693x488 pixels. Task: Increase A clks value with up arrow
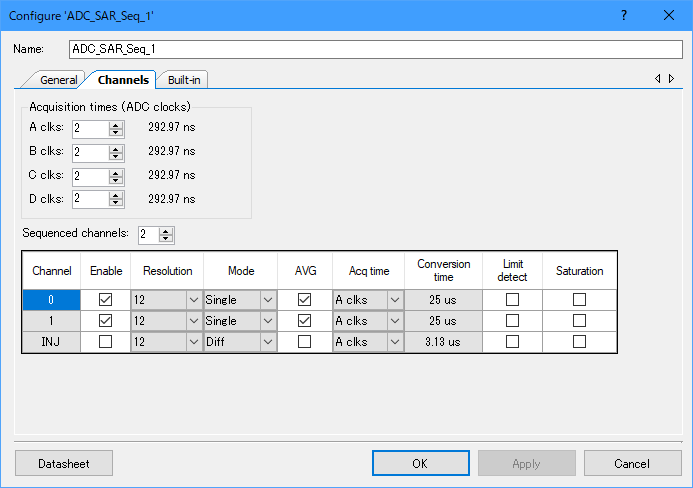coord(116,124)
